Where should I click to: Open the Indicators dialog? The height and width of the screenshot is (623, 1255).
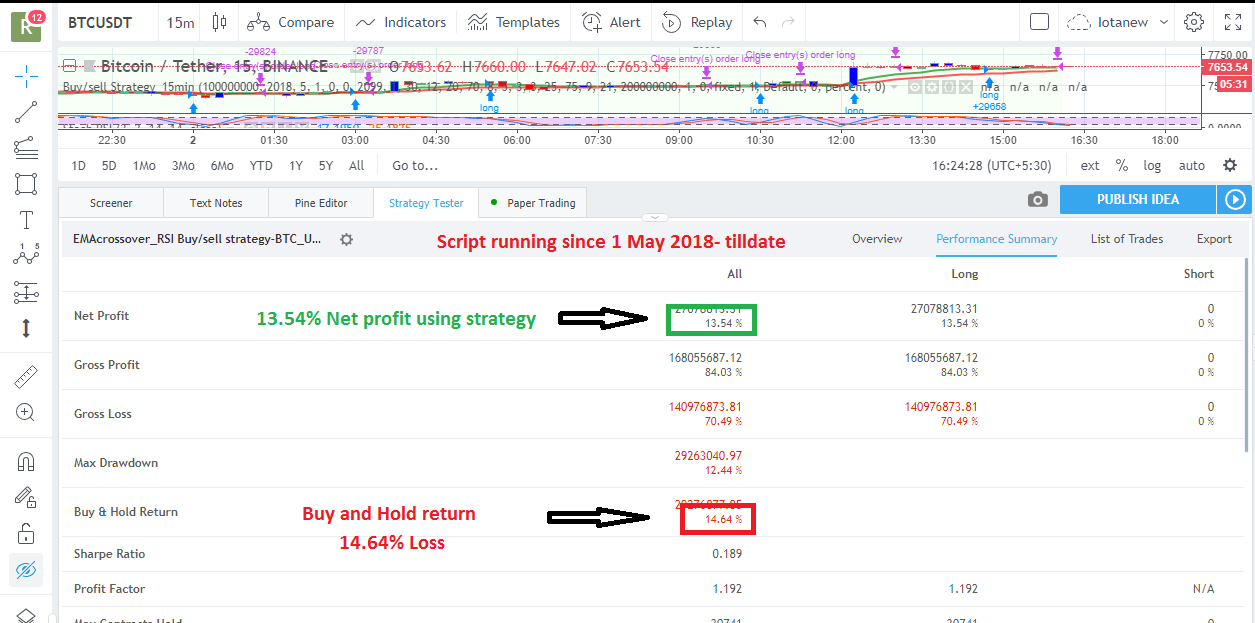pyautogui.click(x=400, y=22)
